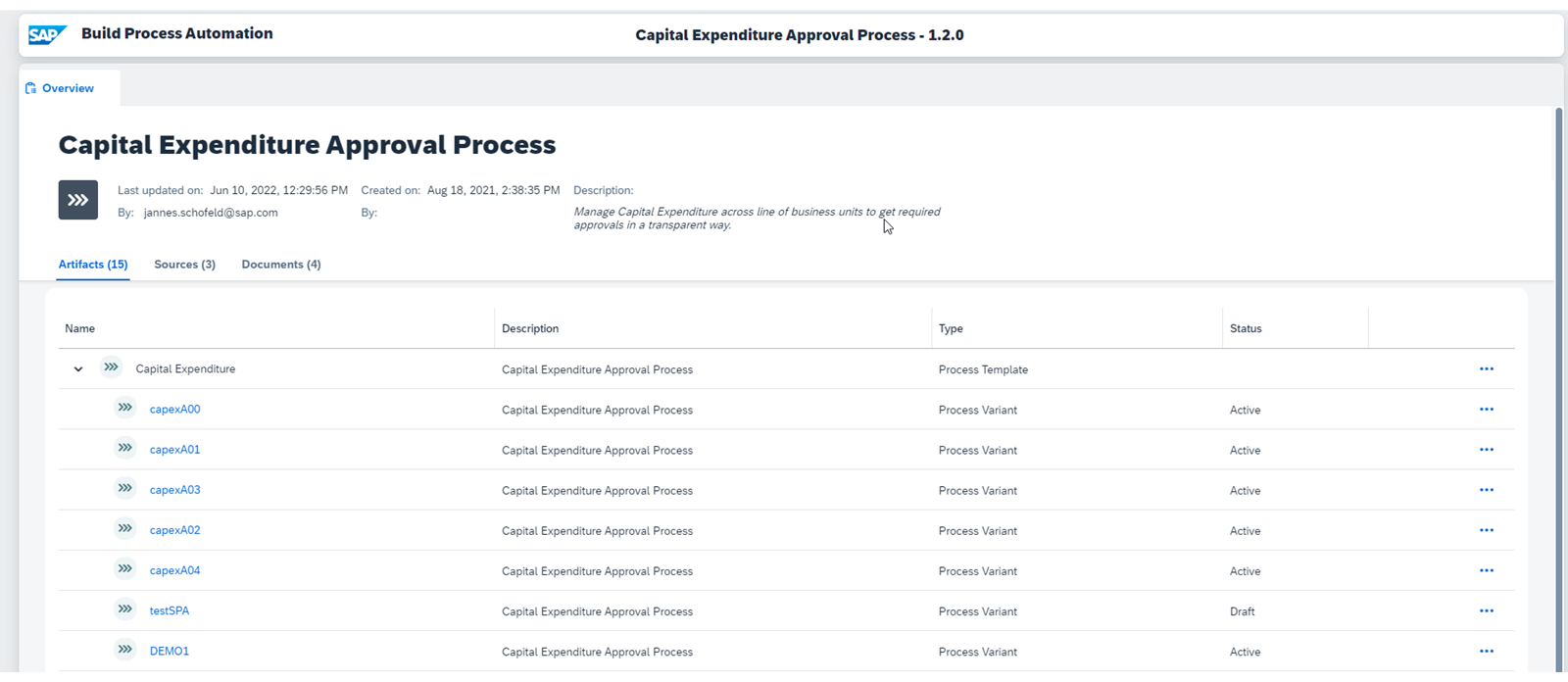
Task: Click the Active status of capexA00
Action: click(1245, 410)
